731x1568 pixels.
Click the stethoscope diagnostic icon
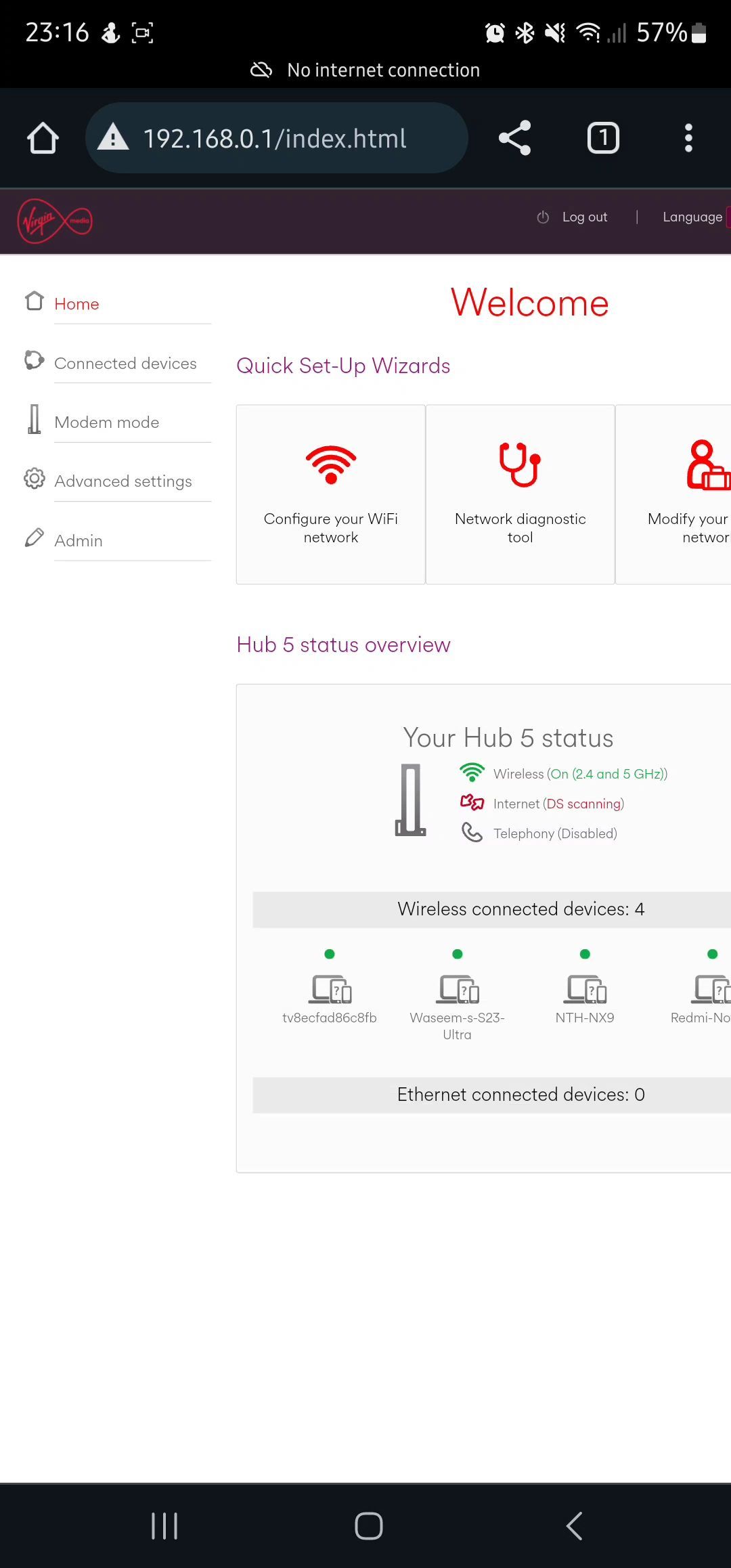coord(520,464)
